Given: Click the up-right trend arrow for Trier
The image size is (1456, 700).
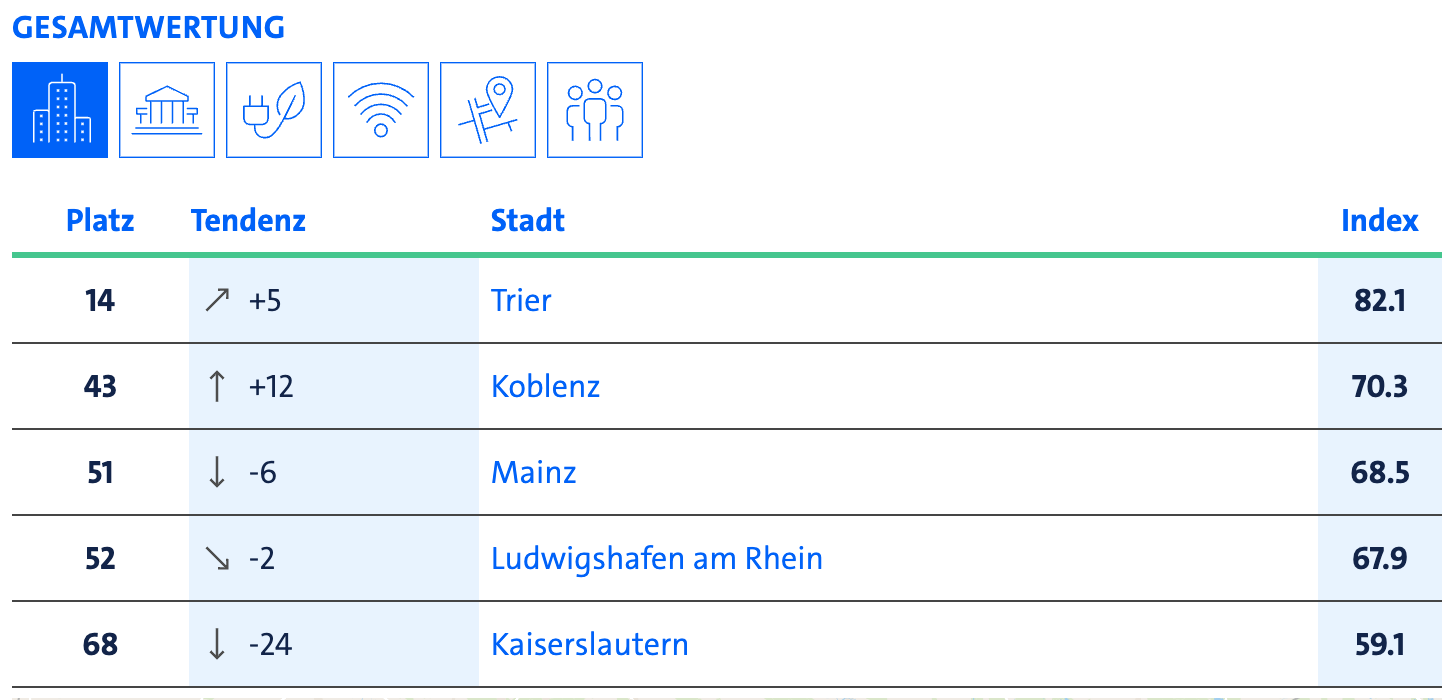Looking at the screenshot, I should pos(217,300).
